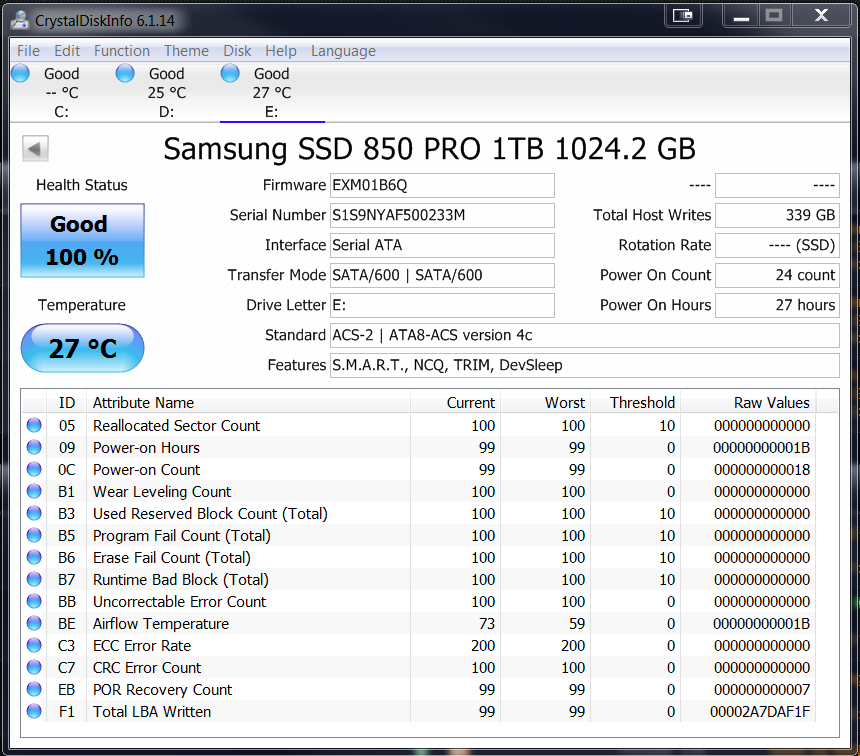The height and width of the screenshot is (756, 860).
Task: Click the Reallocated Sector Count status orb
Action: (x=36, y=426)
